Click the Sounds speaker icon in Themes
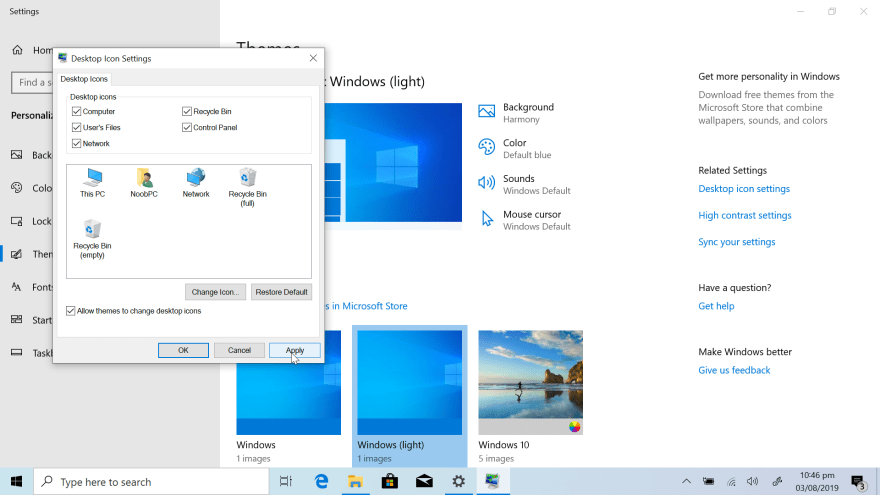 [487, 182]
